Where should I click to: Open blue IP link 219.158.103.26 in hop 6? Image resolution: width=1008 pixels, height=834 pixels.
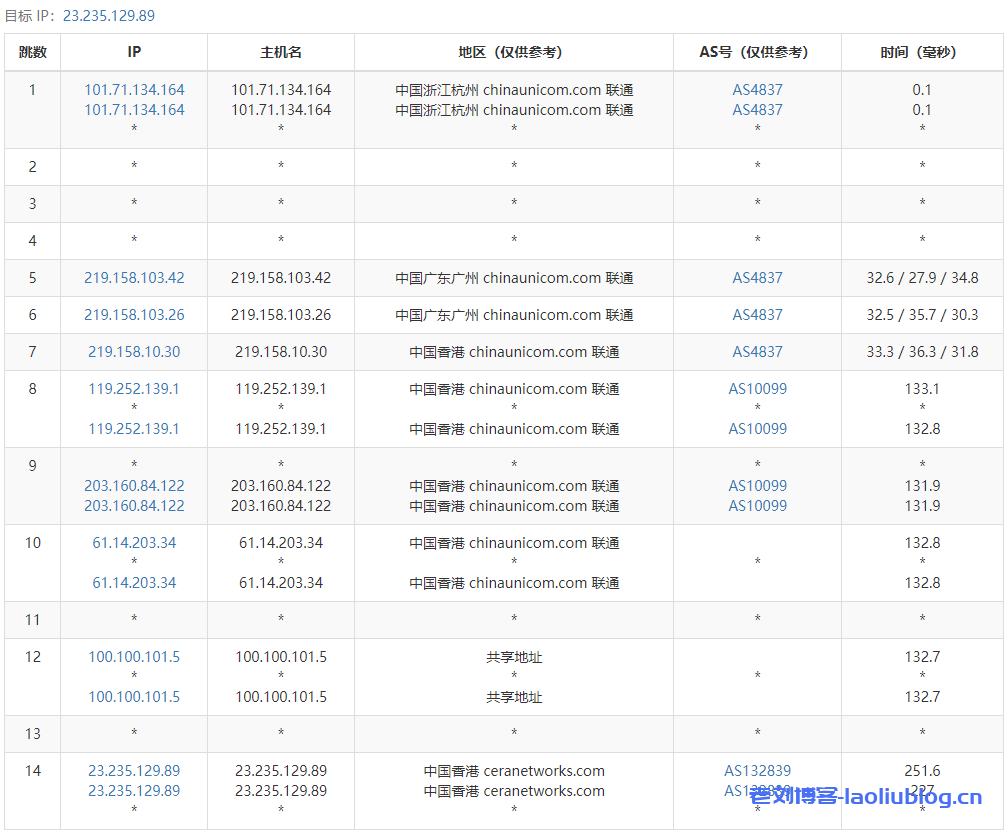[x=134, y=315]
